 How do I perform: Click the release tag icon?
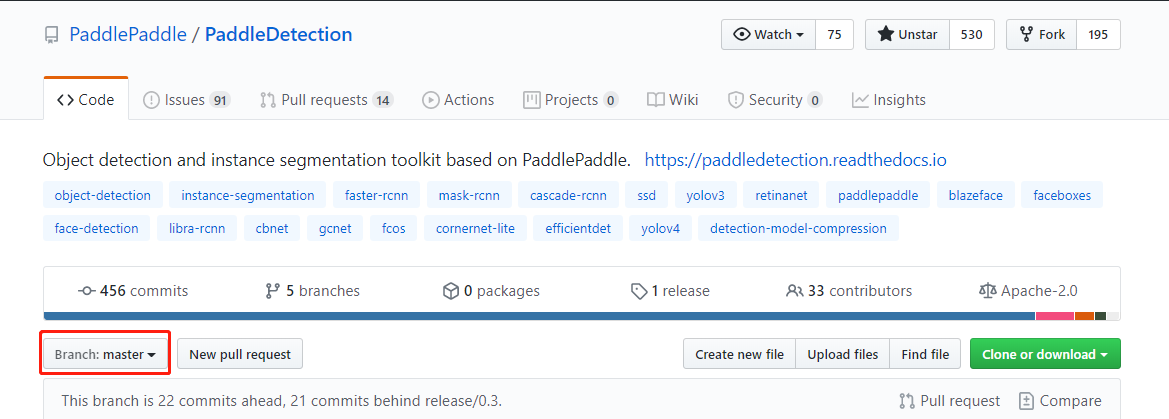point(638,291)
